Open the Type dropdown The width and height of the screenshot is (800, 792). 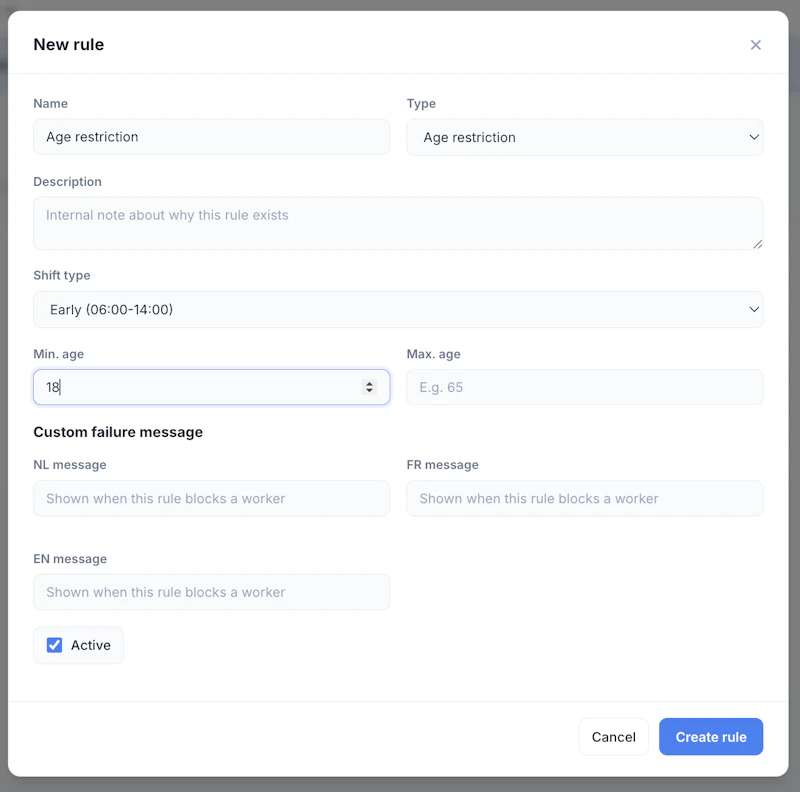point(584,137)
